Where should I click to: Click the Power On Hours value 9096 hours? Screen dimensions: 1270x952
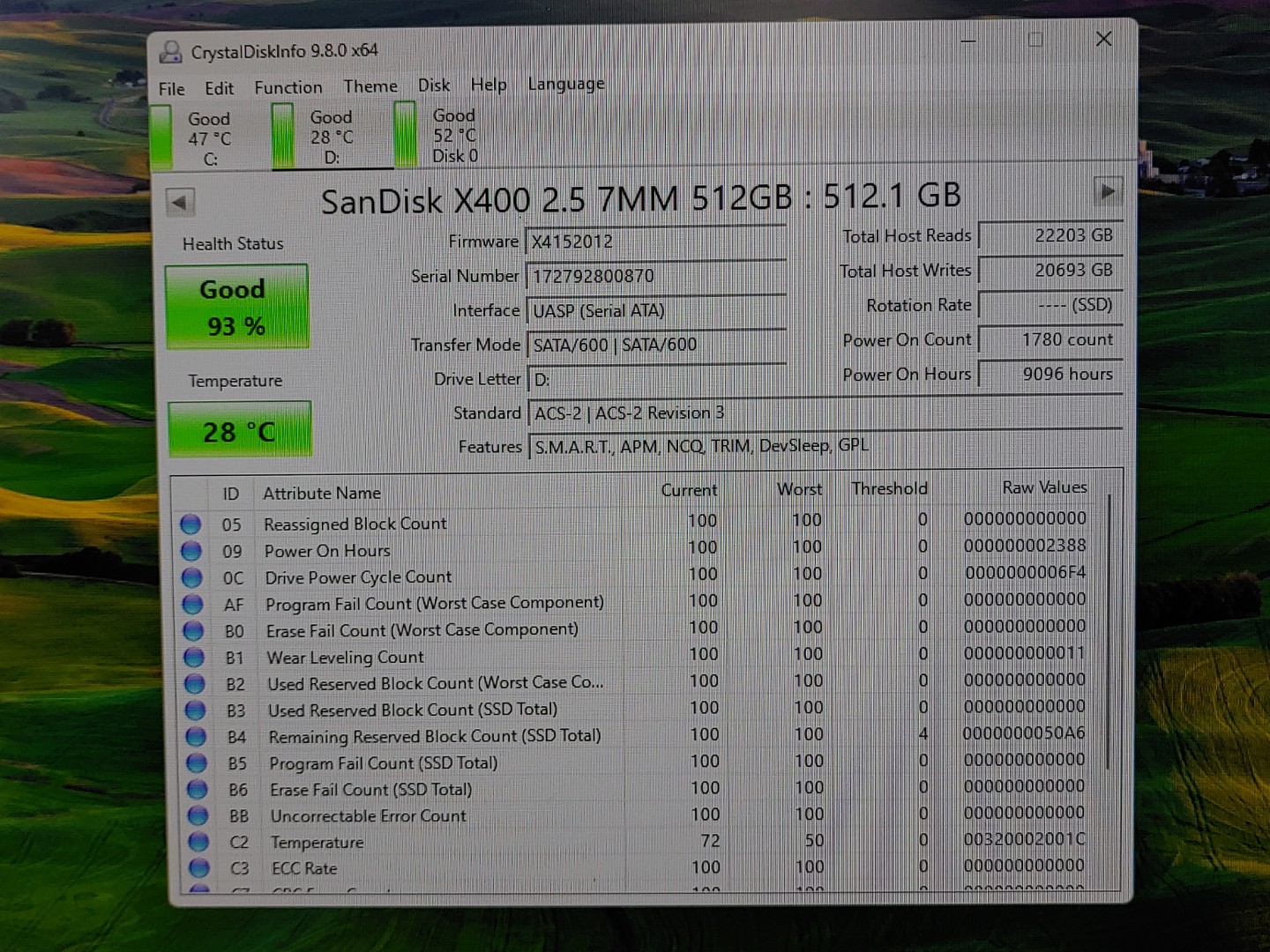click(1051, 374)
